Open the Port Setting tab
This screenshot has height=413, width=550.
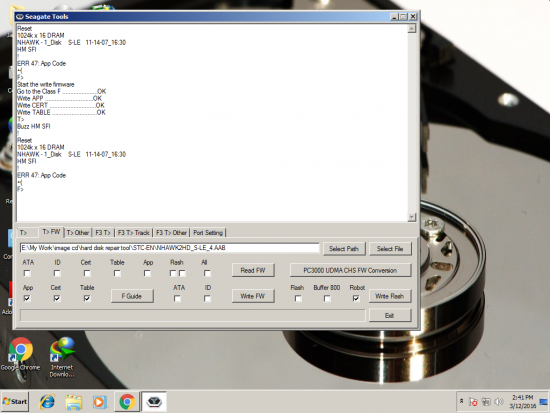208,233
